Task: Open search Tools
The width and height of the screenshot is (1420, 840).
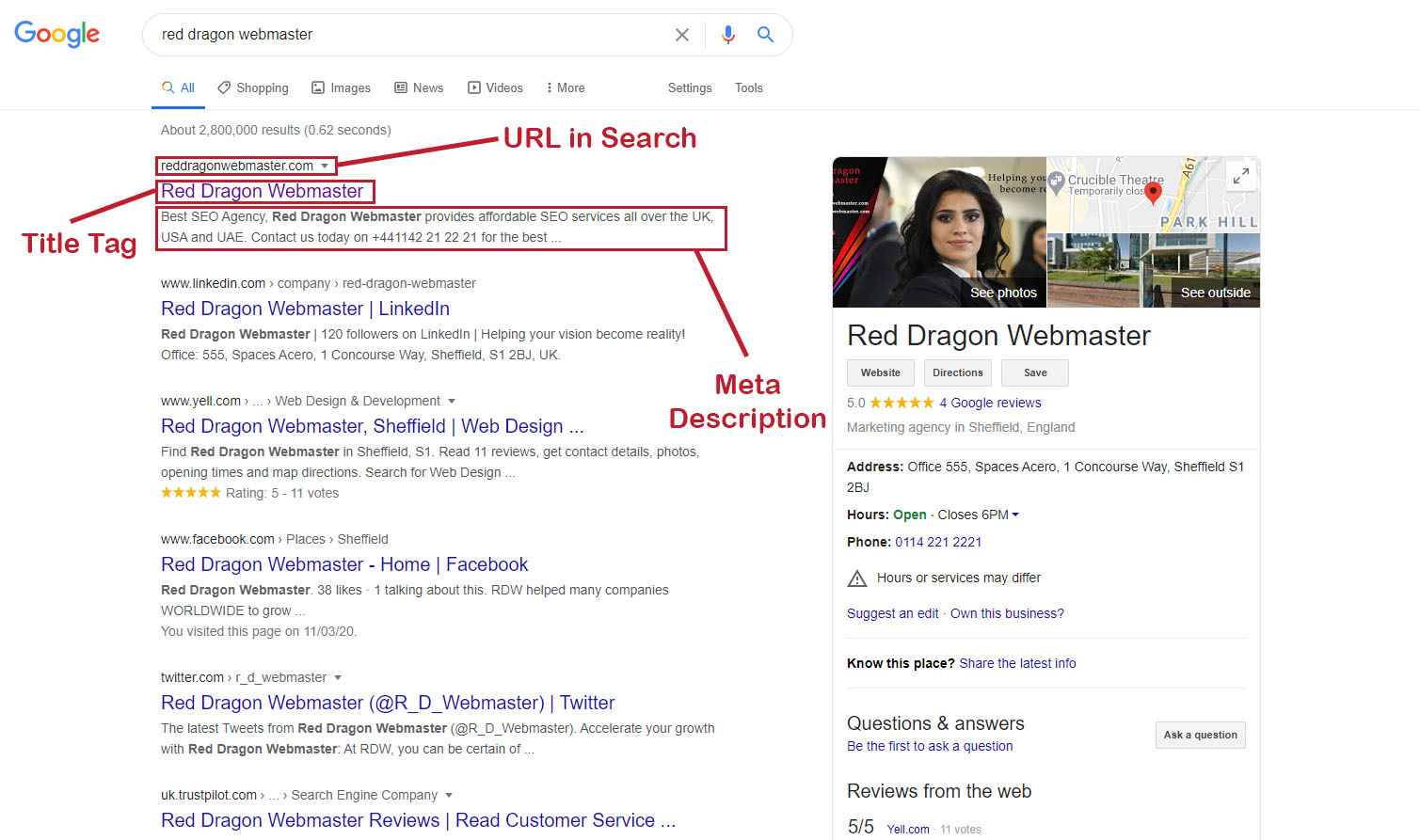Action: point(749,87)
